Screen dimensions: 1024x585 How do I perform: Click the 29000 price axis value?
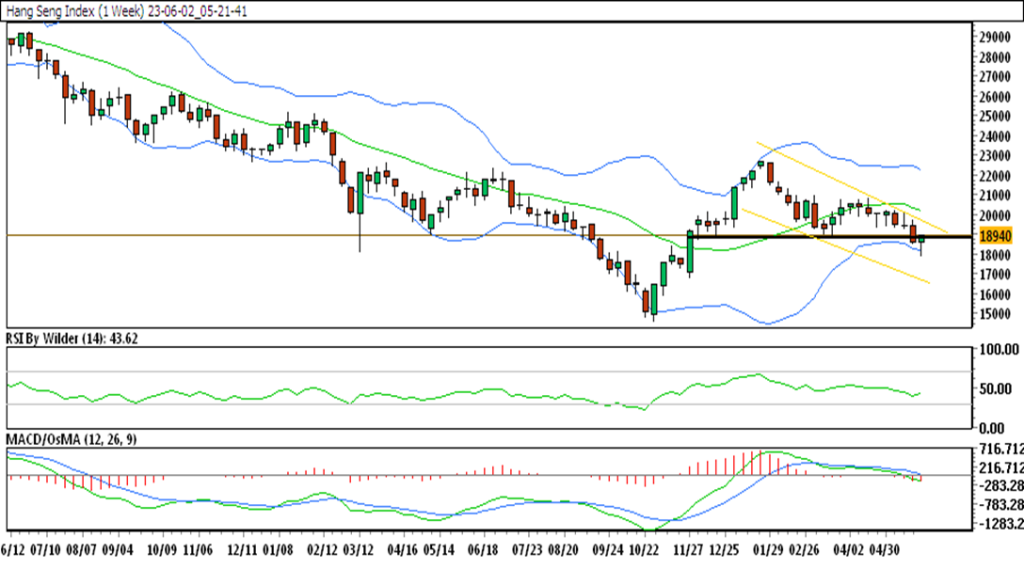pos(995,38)
